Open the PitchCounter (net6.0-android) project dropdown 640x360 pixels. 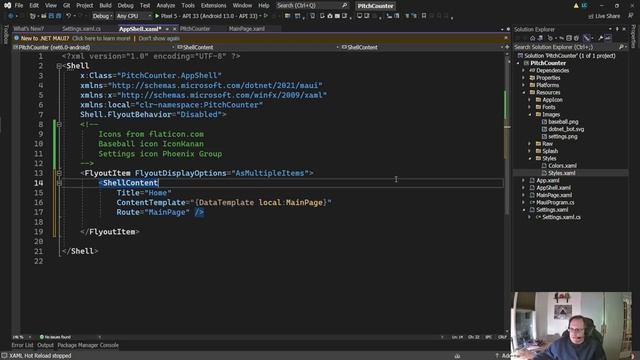pyautogui.click(x=94, y=47)
